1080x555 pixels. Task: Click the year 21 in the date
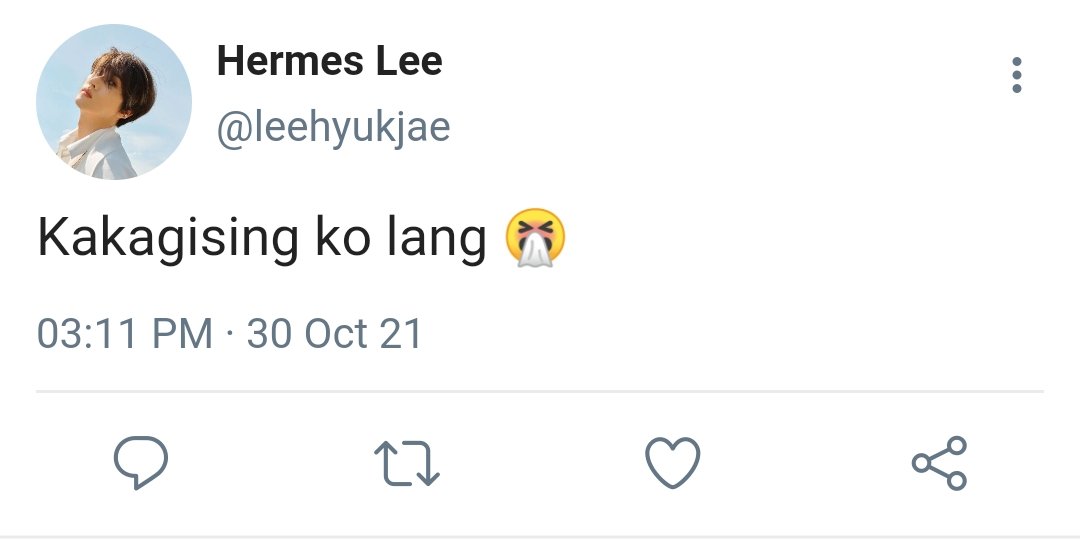click(400, 333)
